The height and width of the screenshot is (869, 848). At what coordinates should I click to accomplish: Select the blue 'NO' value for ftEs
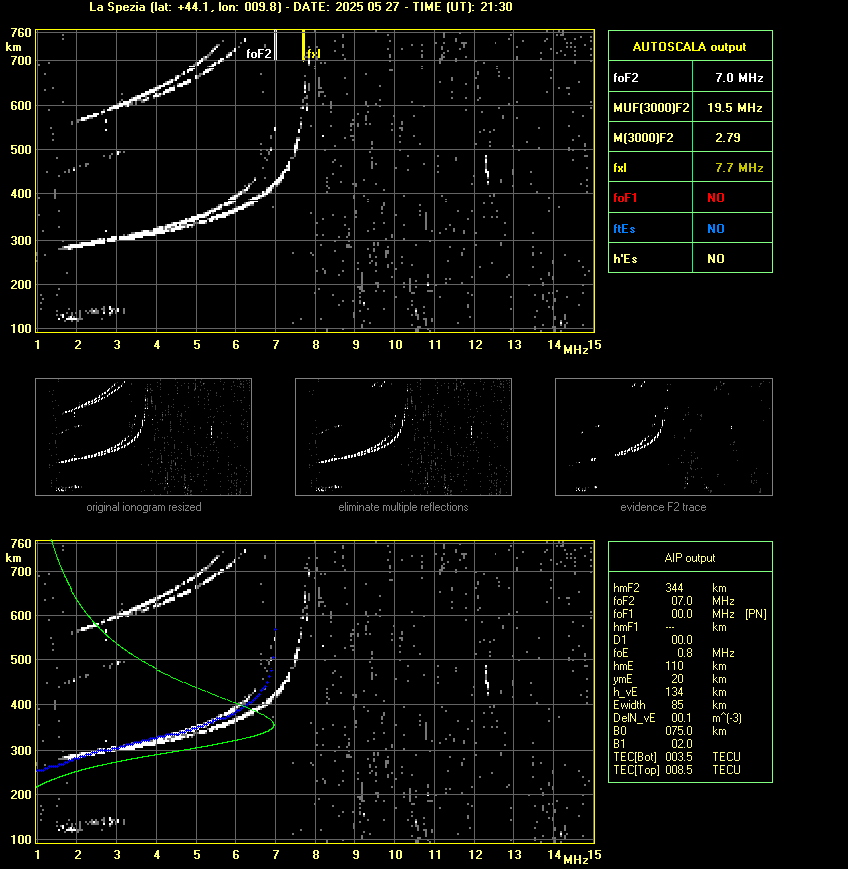tap(716, 228)
